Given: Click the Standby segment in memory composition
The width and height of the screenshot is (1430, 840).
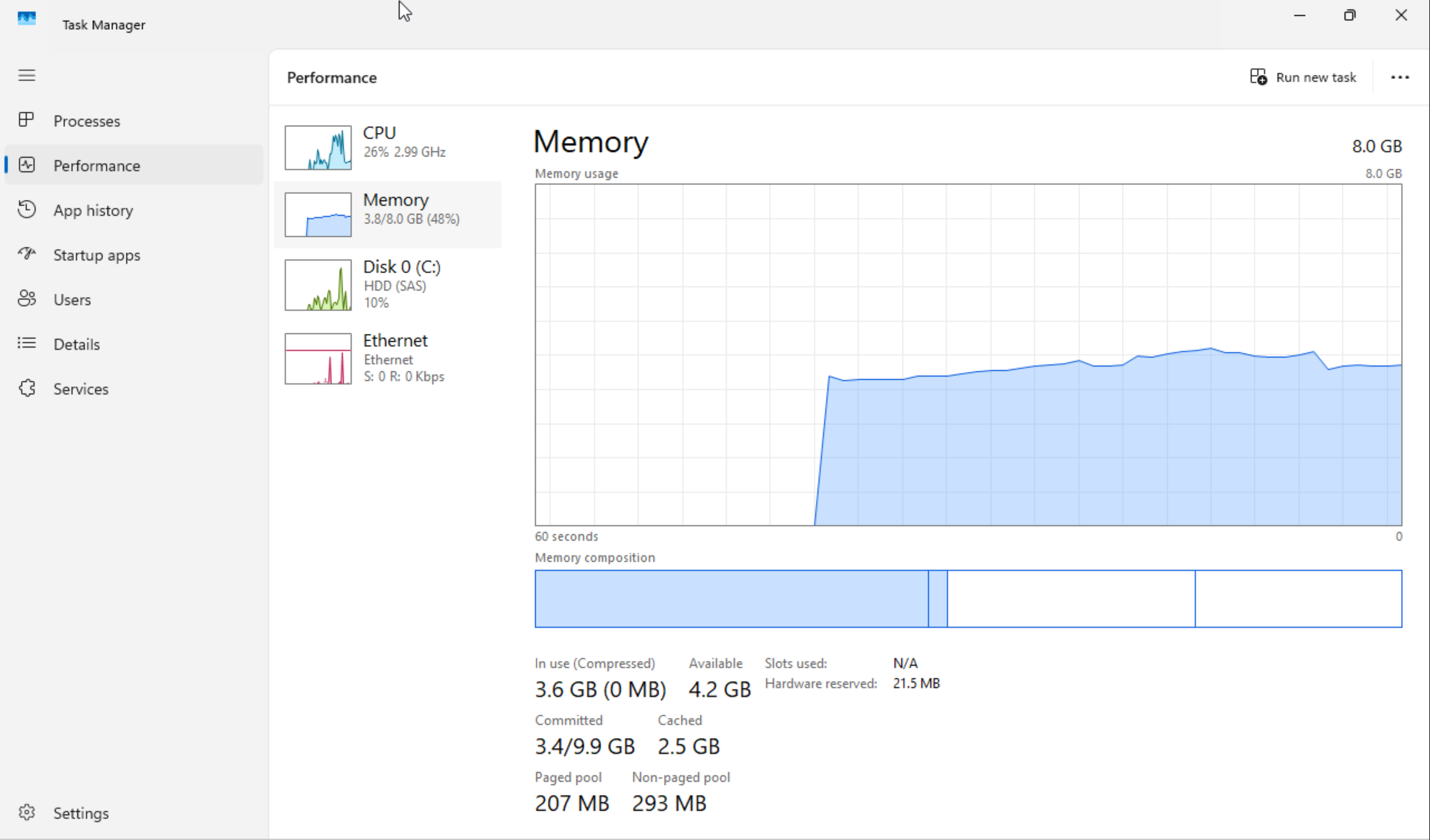Looking at the screenshot, I should [1071, 599].
